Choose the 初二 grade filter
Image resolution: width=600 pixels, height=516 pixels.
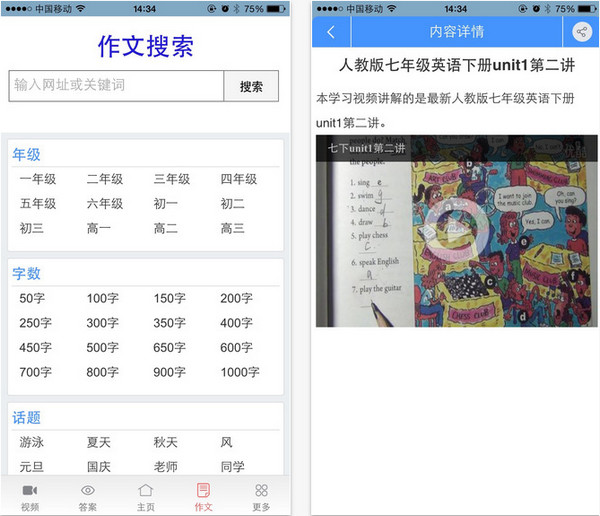(233, 204)
